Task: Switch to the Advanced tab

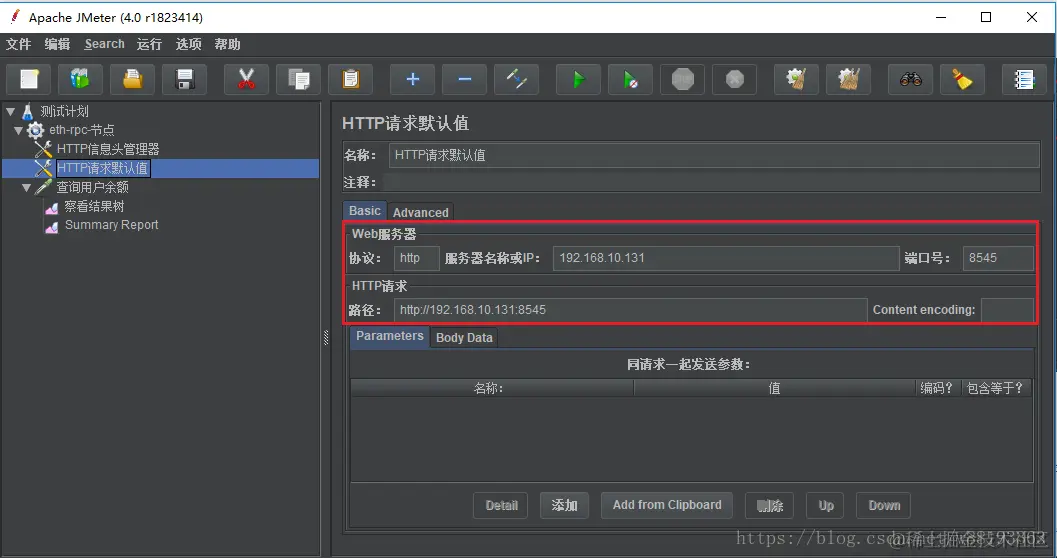Action: click(421, 212)
